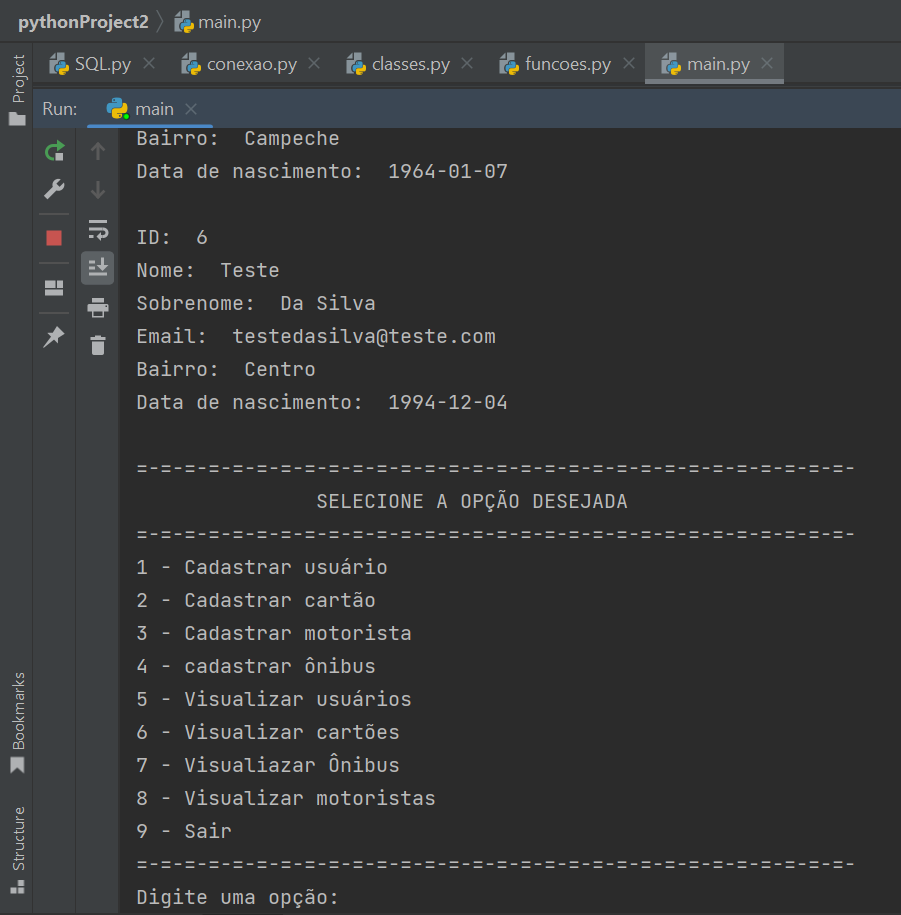Viewport: 901px width, 915px height.
Task: Click pythonProject2 breadcrumb
Action: click(83, 22)
